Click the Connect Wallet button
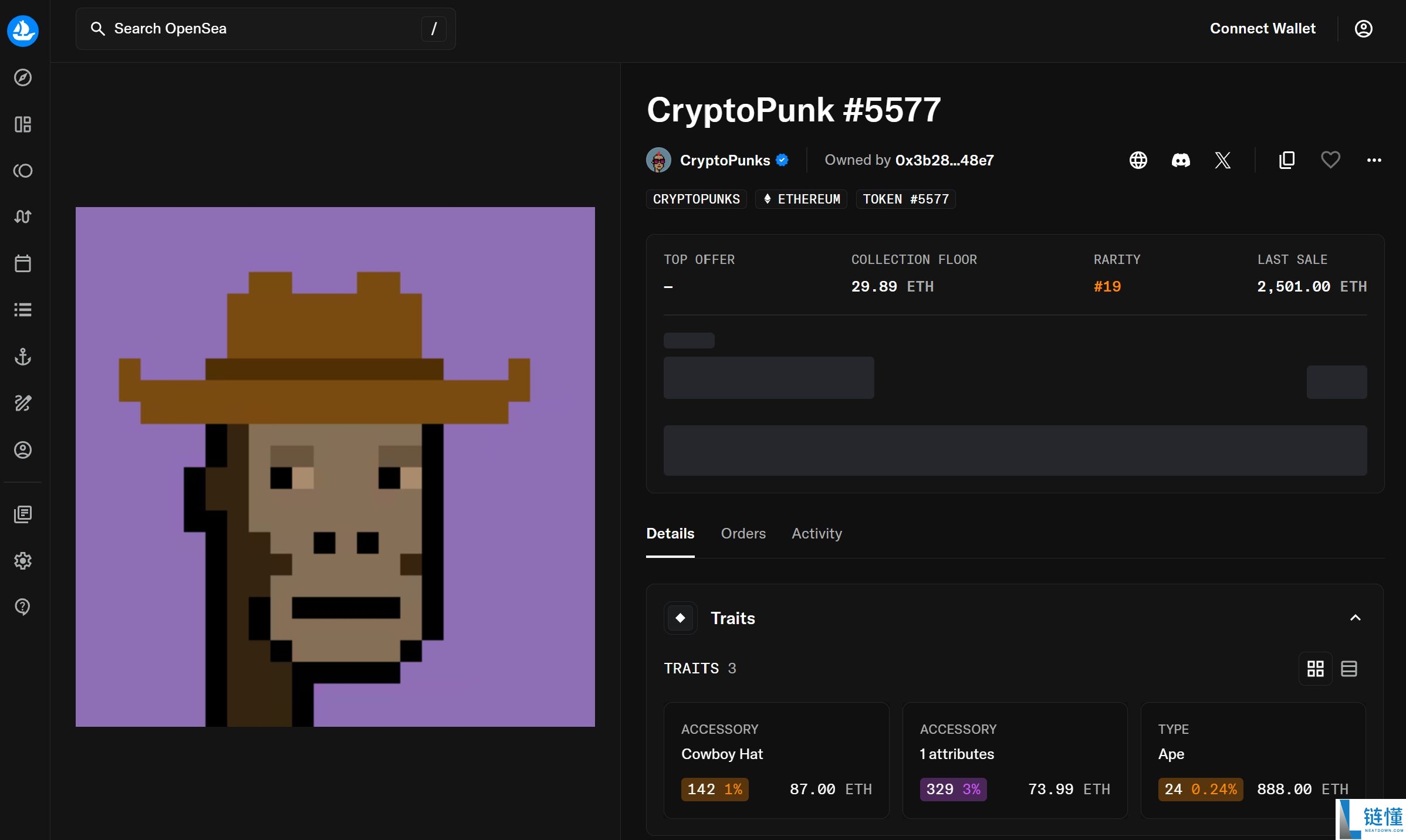 [x=1263, y=29]
